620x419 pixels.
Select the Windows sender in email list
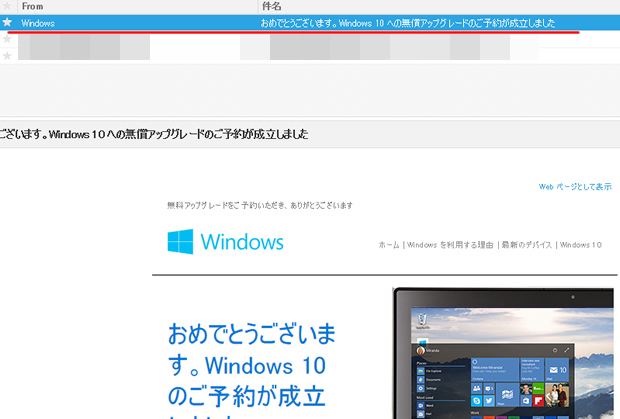tap(38, 23)
